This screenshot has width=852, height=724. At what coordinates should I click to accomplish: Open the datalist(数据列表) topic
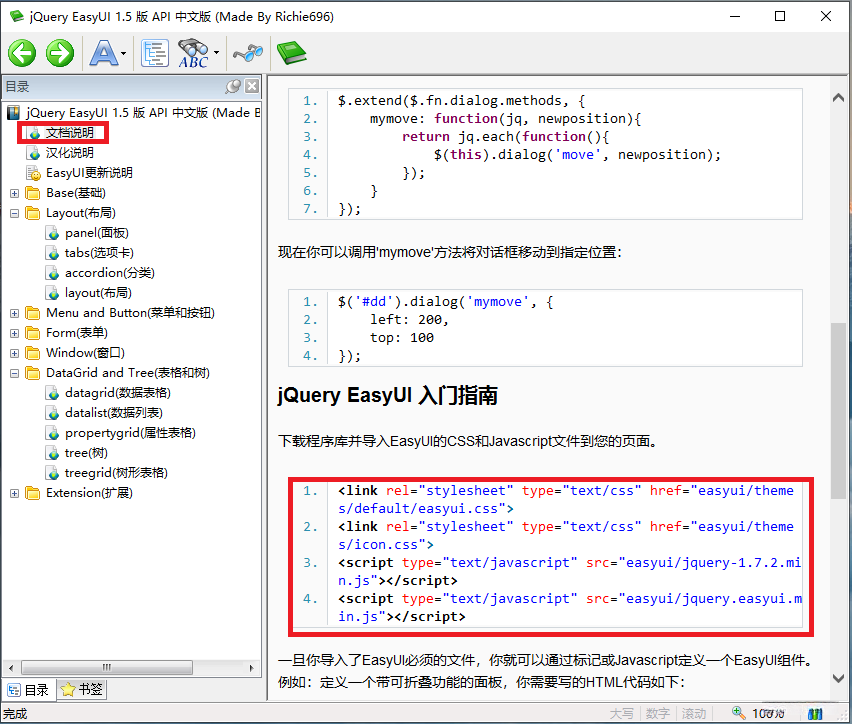tap(114, 413)
